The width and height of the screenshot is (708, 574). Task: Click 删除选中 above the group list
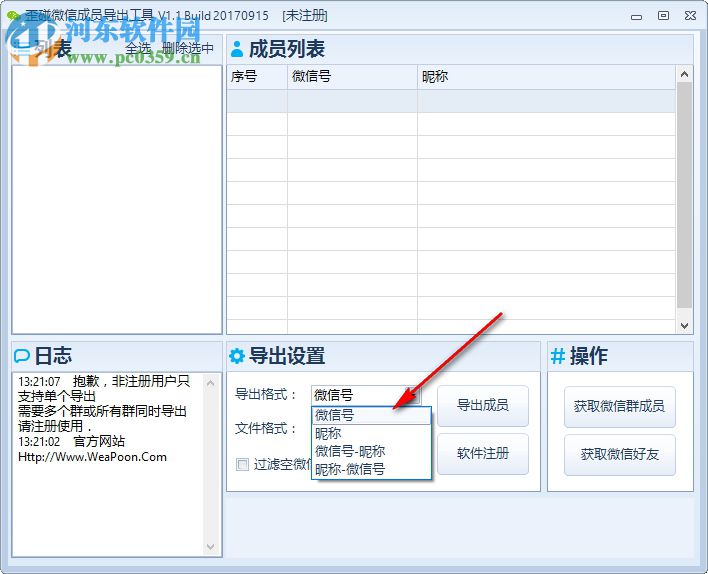point(188,48)
